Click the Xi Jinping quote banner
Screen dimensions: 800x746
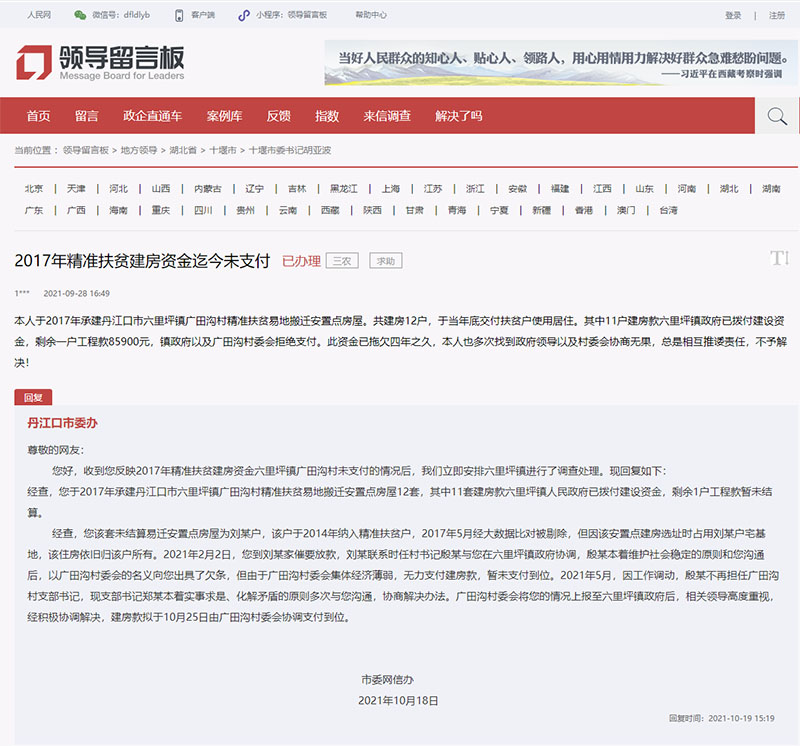(560, 62)
